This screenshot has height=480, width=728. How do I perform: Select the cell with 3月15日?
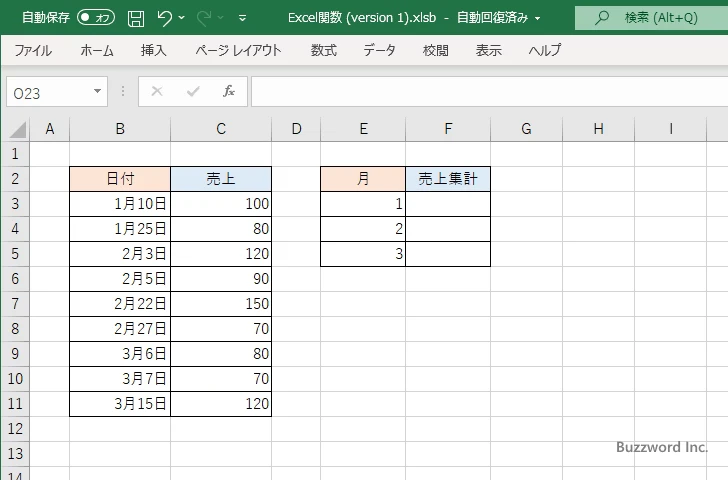click(x=120, y=404)
